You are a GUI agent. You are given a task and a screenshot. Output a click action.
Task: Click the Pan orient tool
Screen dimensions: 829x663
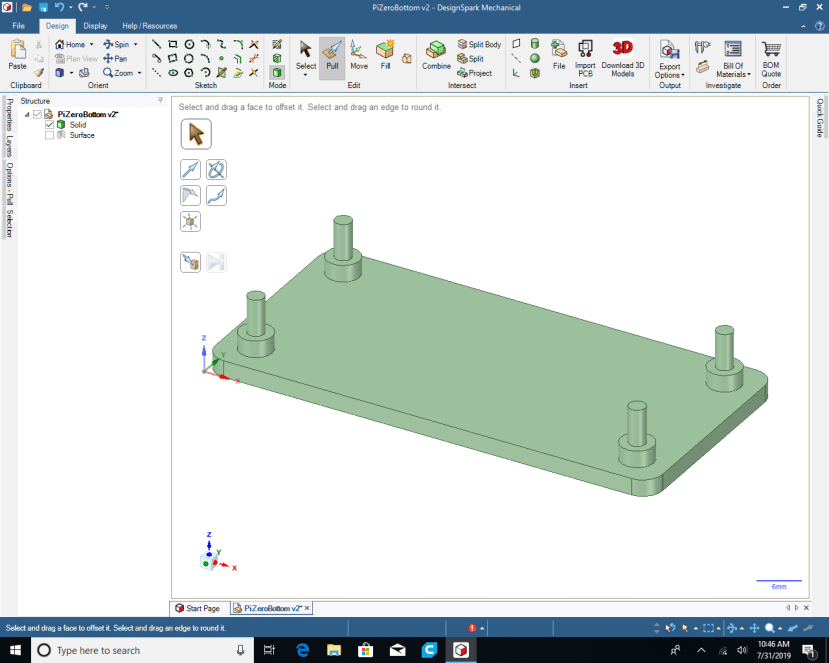115,59
